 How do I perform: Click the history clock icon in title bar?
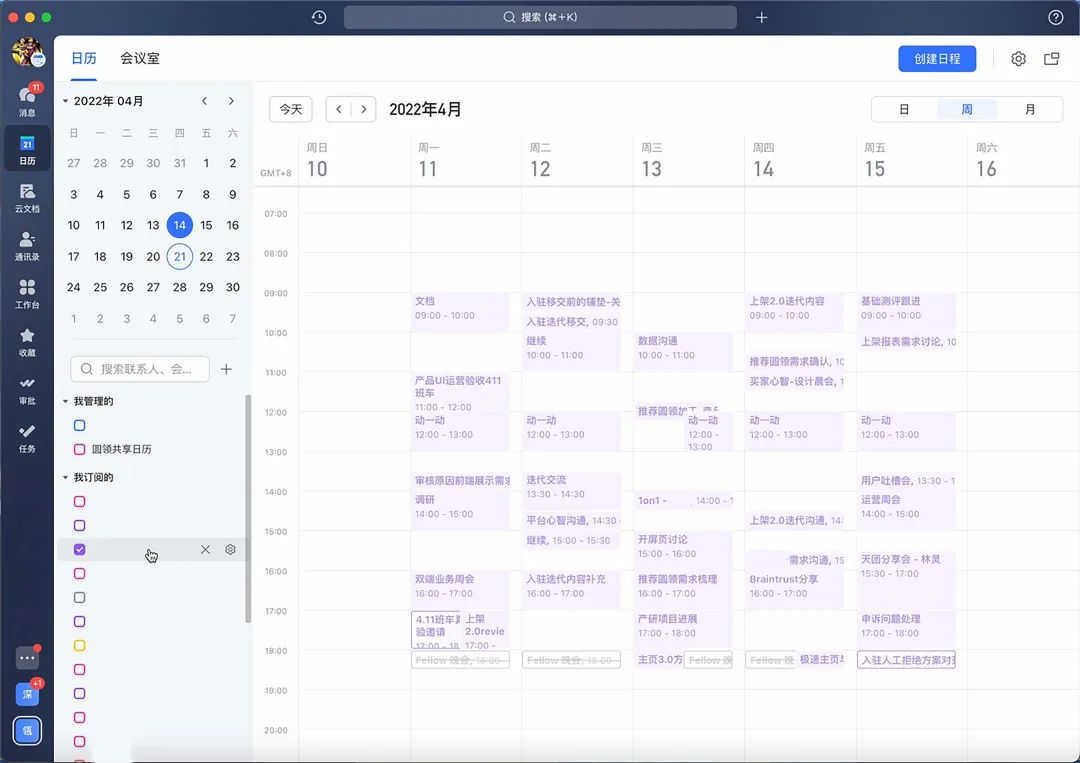coord(319,17)
